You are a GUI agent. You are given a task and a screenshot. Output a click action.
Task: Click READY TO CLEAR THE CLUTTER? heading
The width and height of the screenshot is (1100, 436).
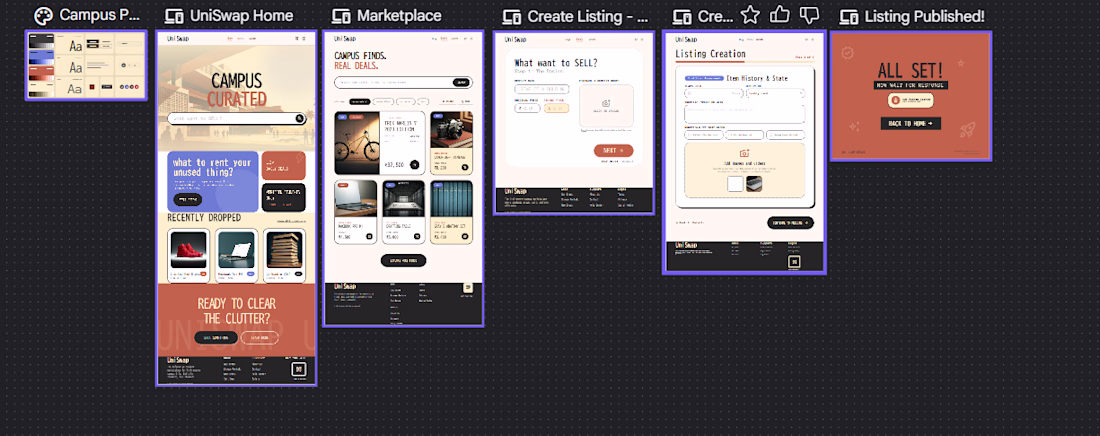click(x=236, y=311)
